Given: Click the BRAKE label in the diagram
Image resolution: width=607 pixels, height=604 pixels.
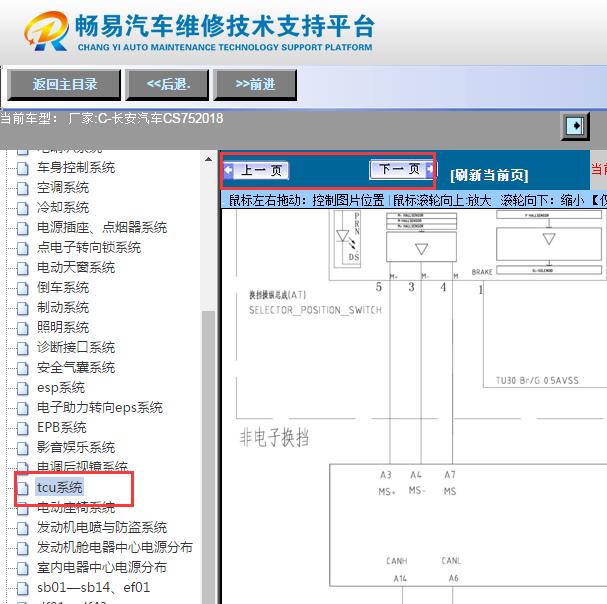Looking at the screenshot, I should pyautogui.click(x=482, y=272).
